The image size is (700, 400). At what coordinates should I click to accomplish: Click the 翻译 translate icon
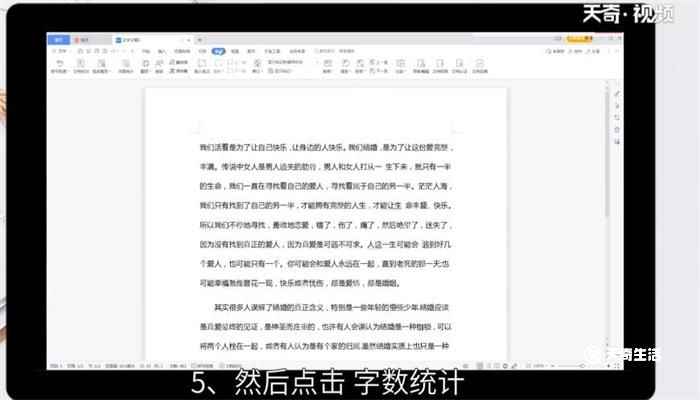(145, 65)
